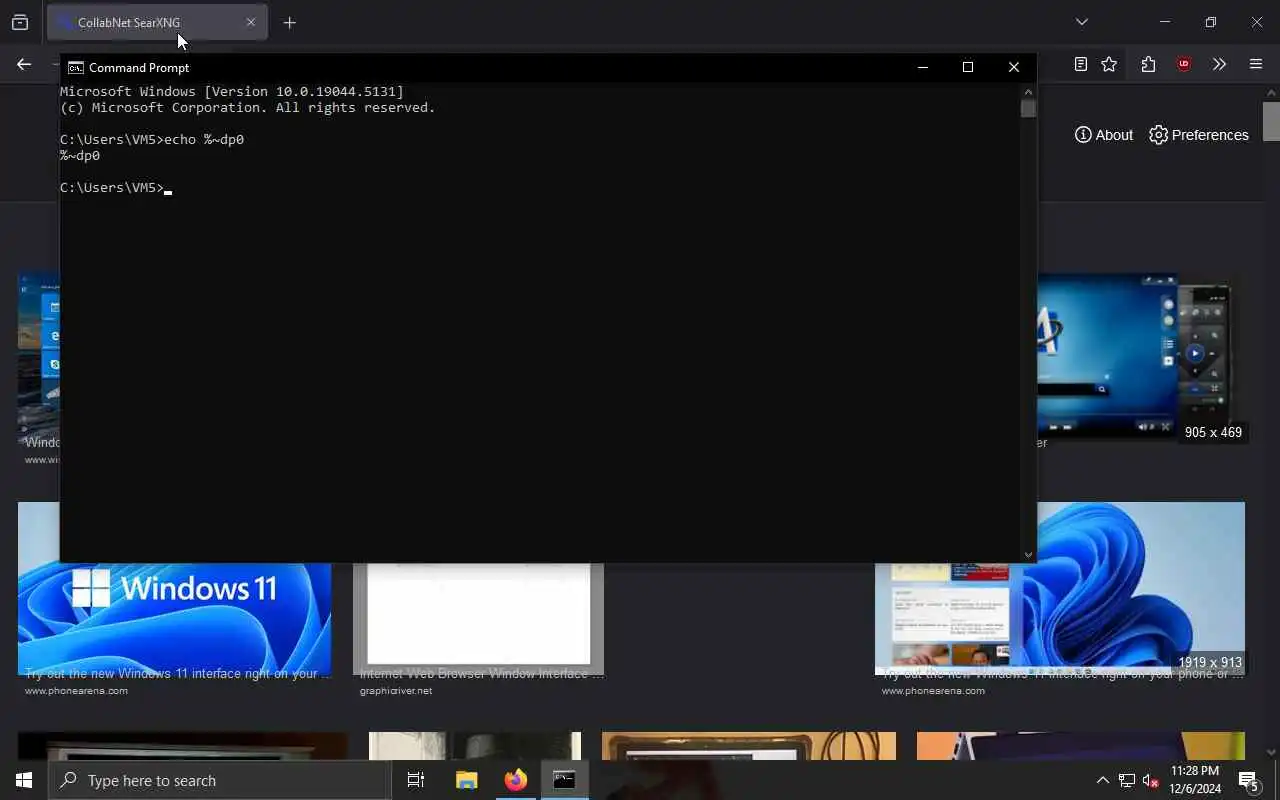The width and height of the screenshot is (1280, 800).
Task: Show more tools chevron in toolbar
Action: pyautogui.click(x=1219, y=64)
